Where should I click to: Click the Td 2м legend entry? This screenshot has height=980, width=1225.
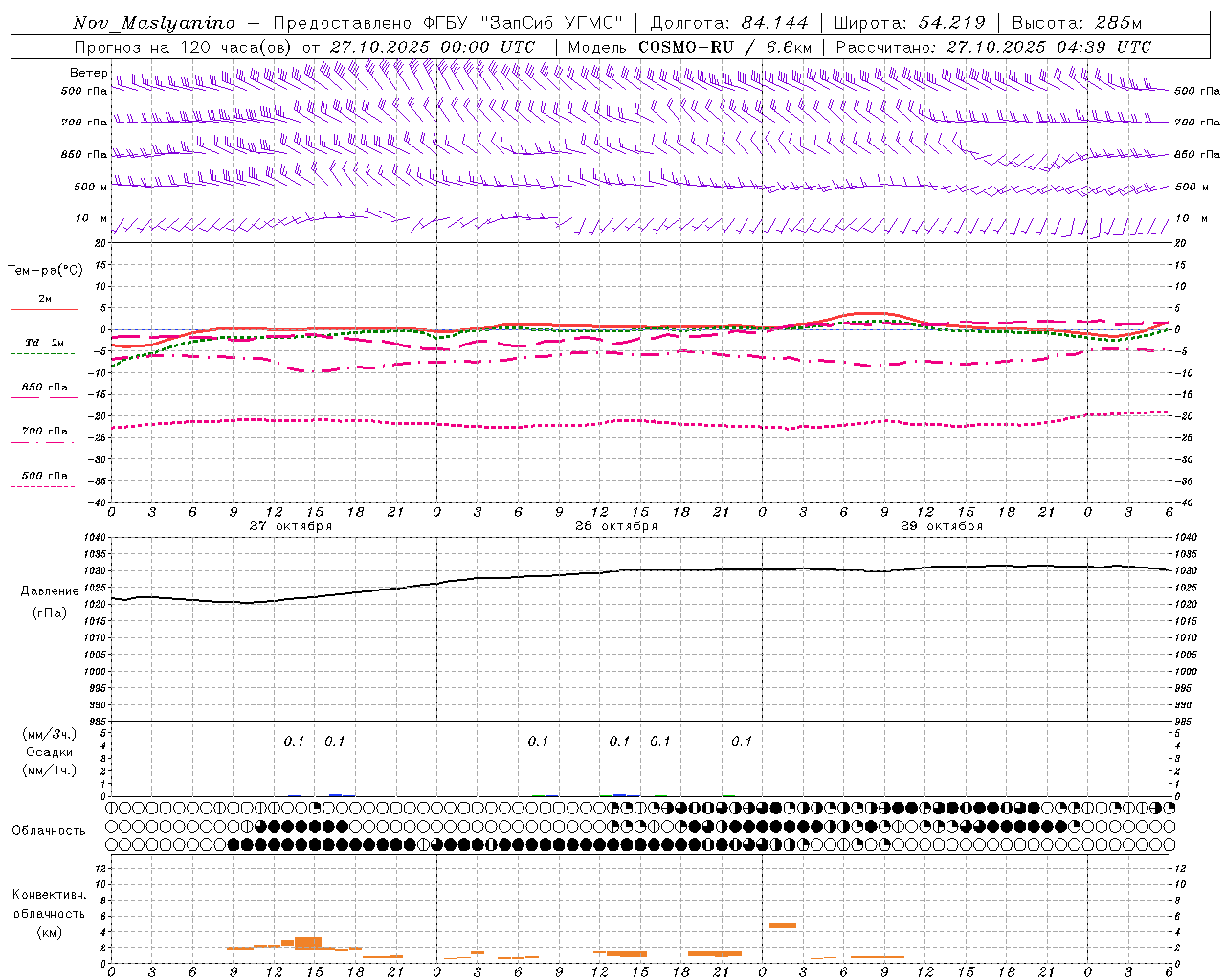pos(44,343)
